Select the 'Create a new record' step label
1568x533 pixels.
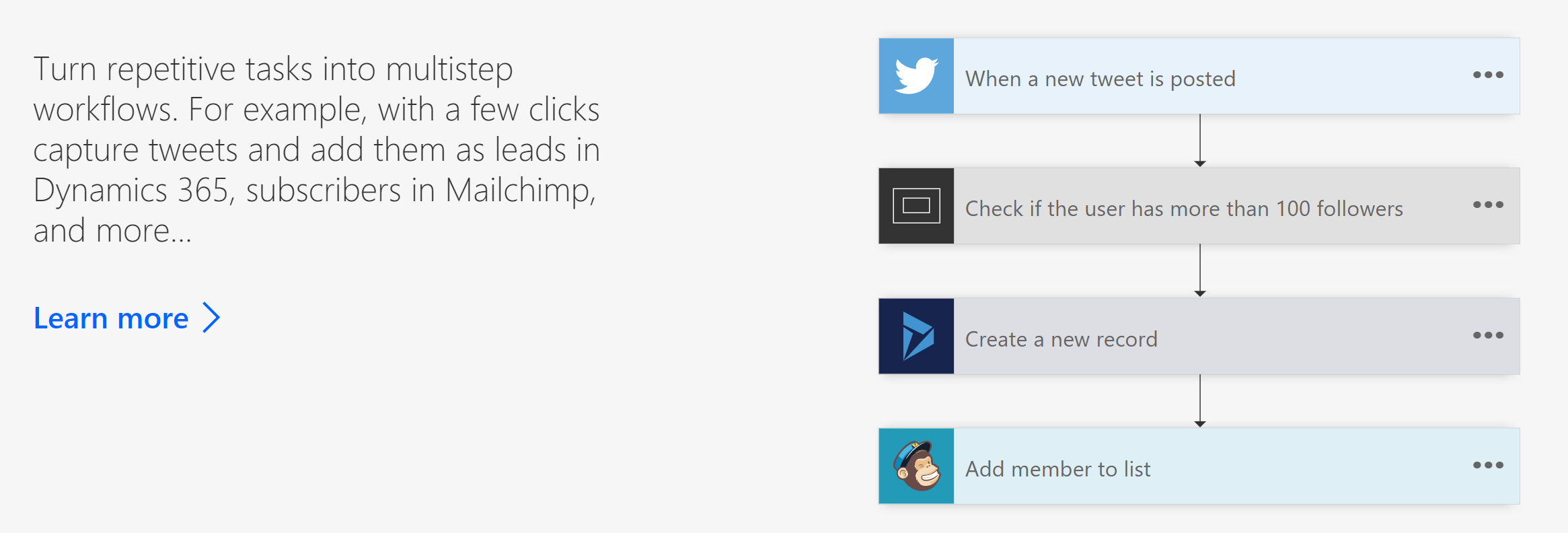1061,339
